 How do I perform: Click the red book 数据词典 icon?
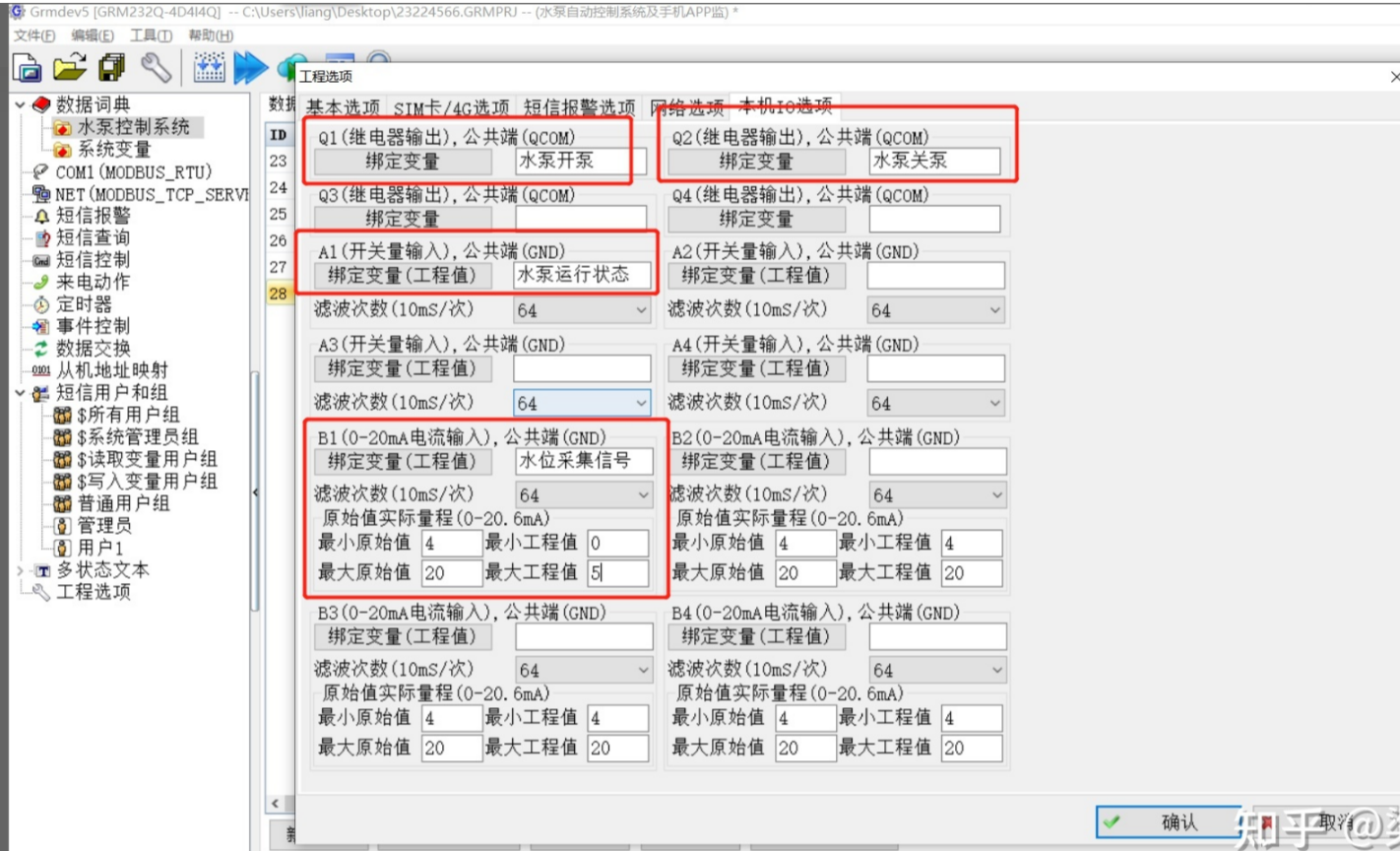tap(41, 104)
